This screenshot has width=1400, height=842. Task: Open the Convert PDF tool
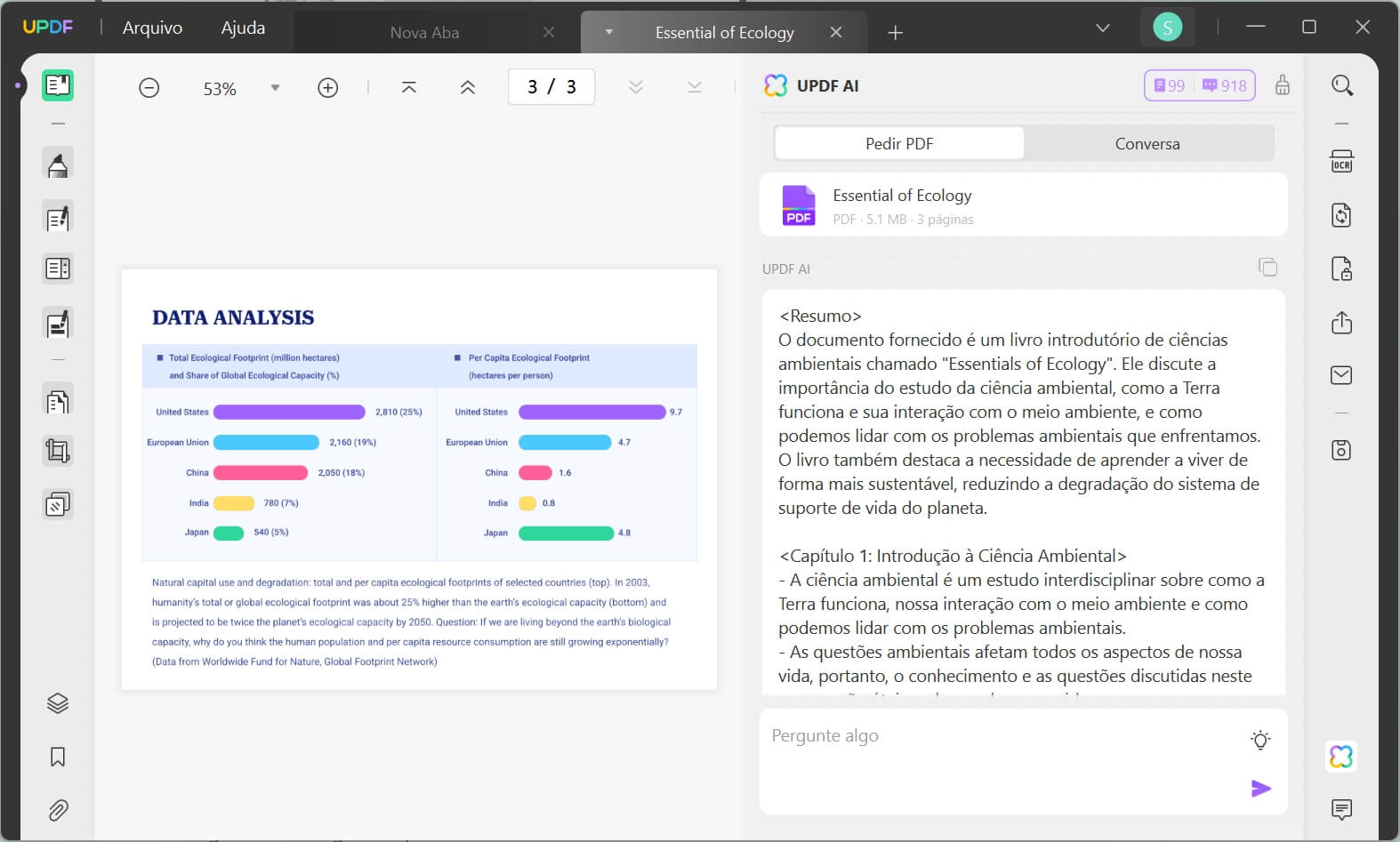[x=1341, y=215]
